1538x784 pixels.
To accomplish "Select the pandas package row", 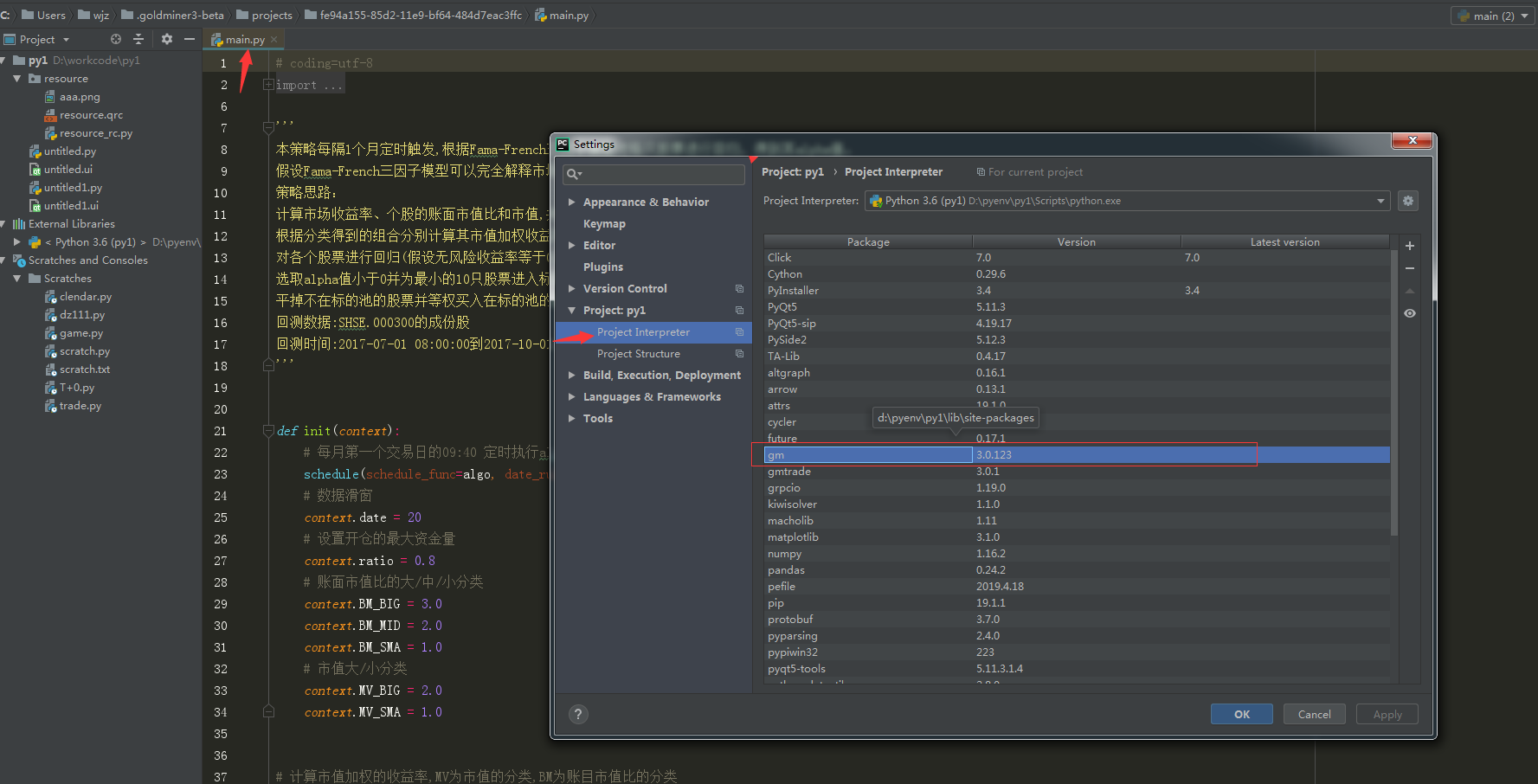I will 1077,569.
